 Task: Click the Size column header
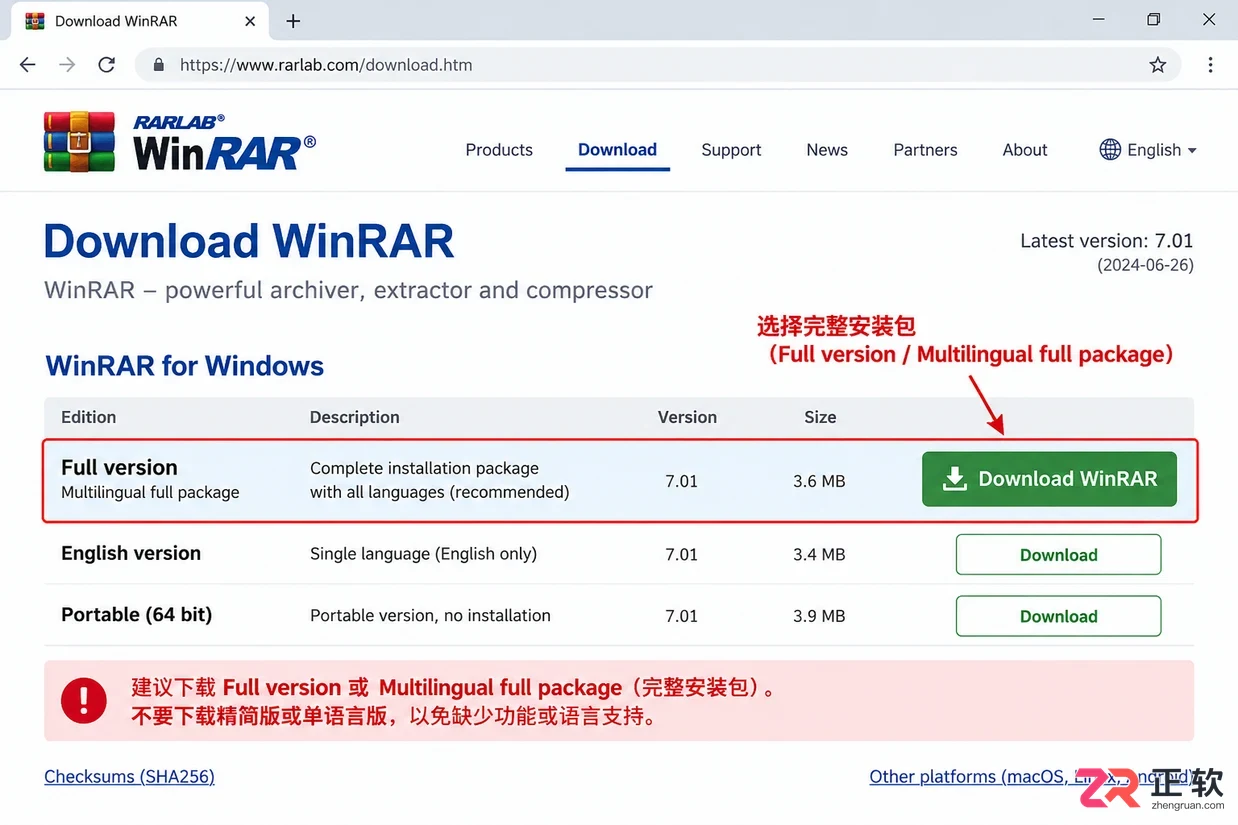[x=820, y=417]
